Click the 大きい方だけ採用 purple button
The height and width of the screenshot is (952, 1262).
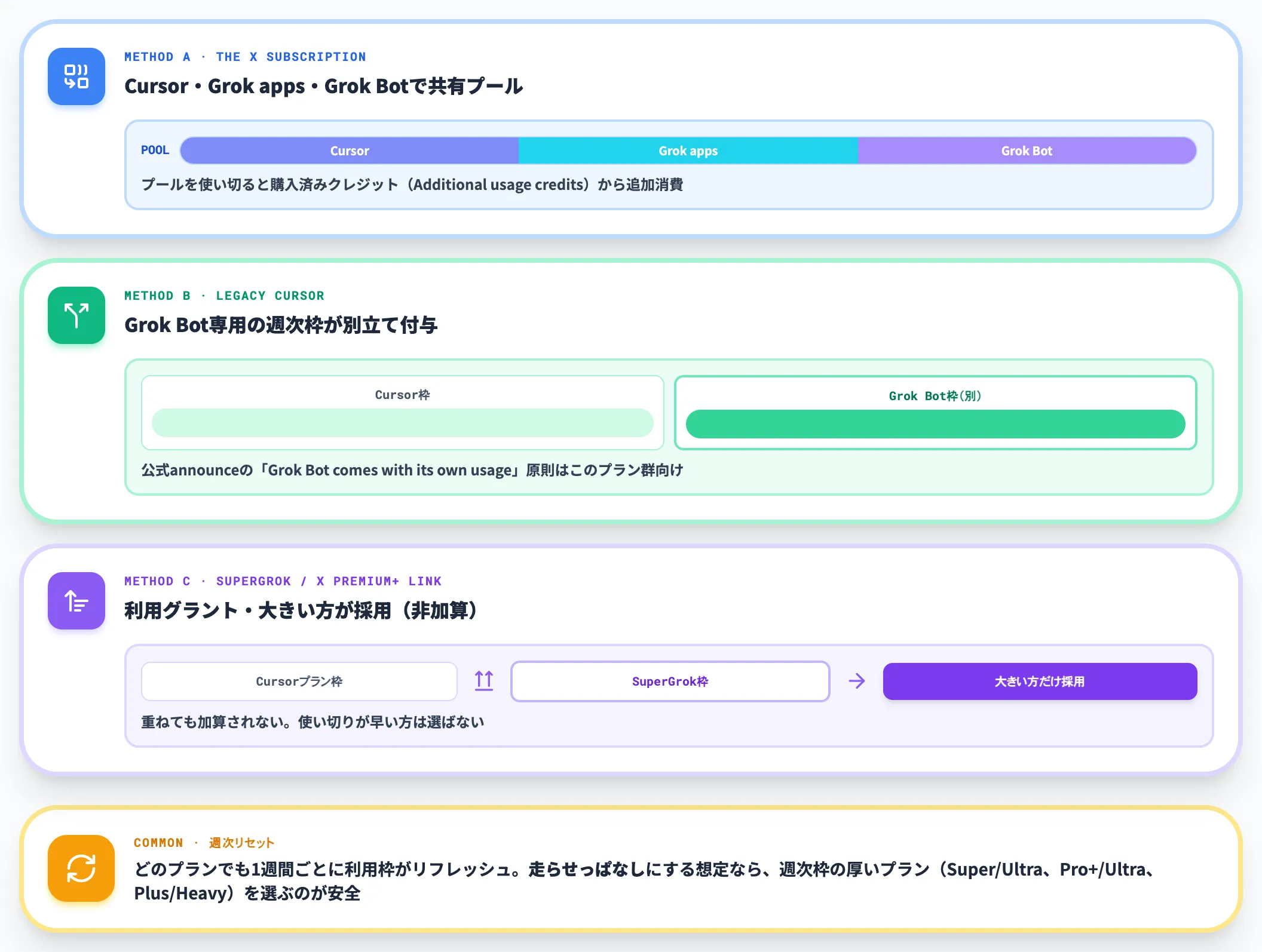tap(1040, 681)
